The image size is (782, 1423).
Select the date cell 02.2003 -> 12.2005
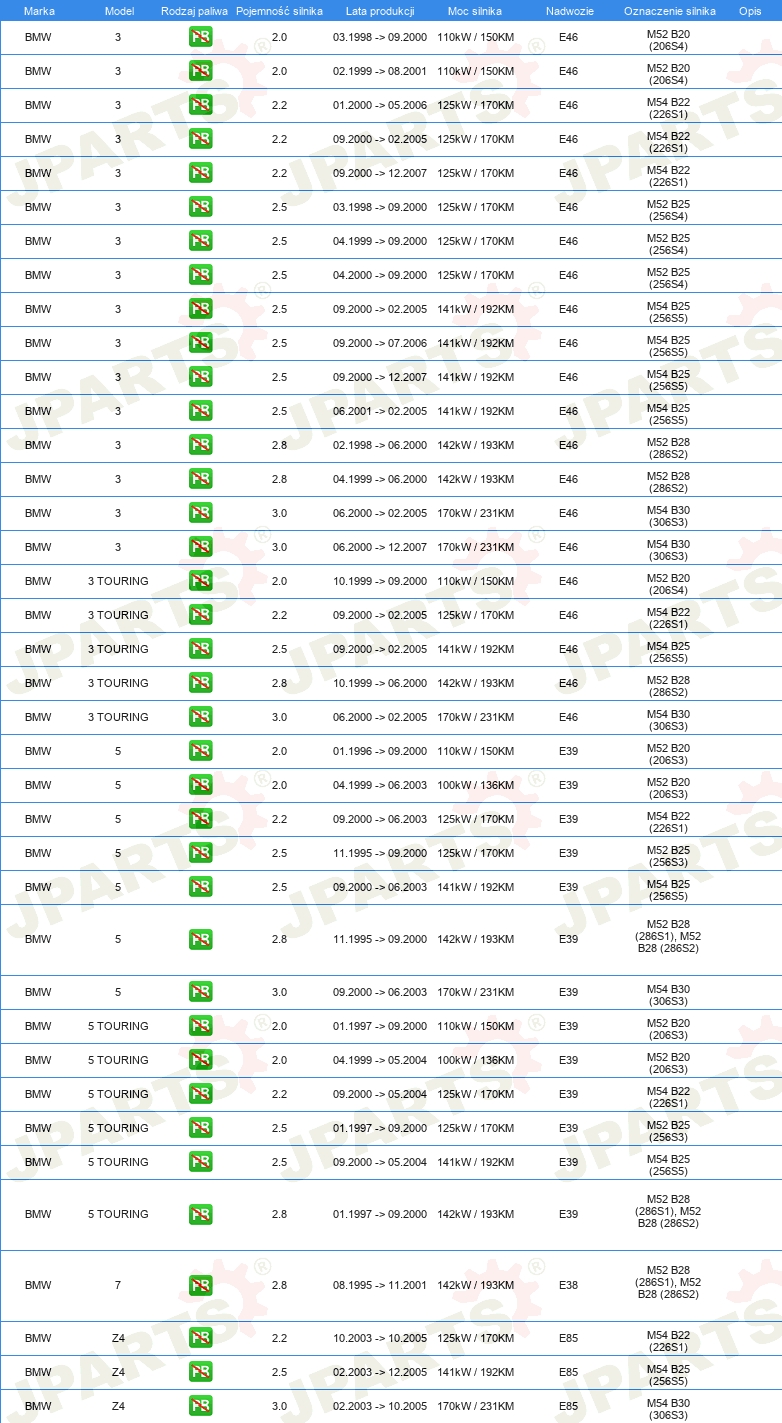coord(380,1372)
